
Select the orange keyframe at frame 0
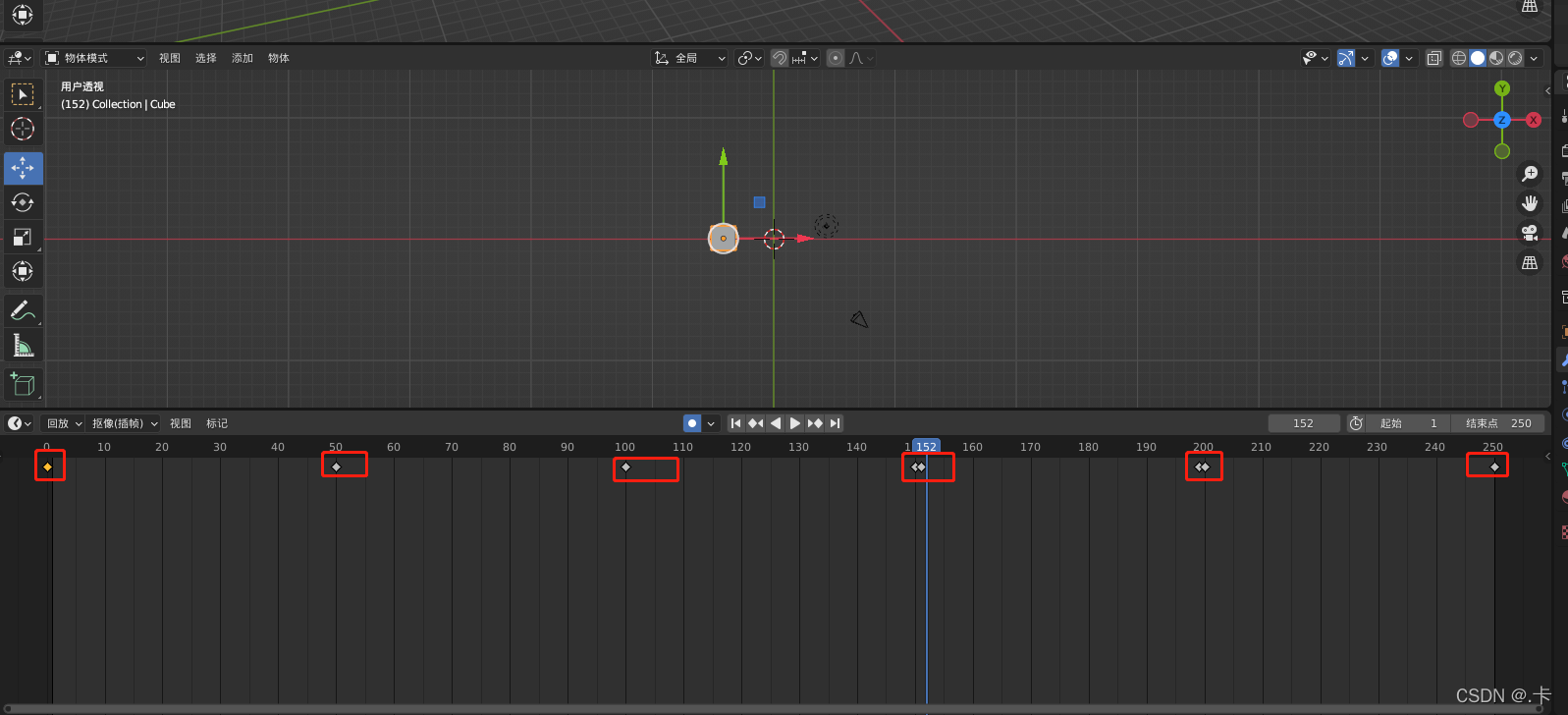coord(47,467)
